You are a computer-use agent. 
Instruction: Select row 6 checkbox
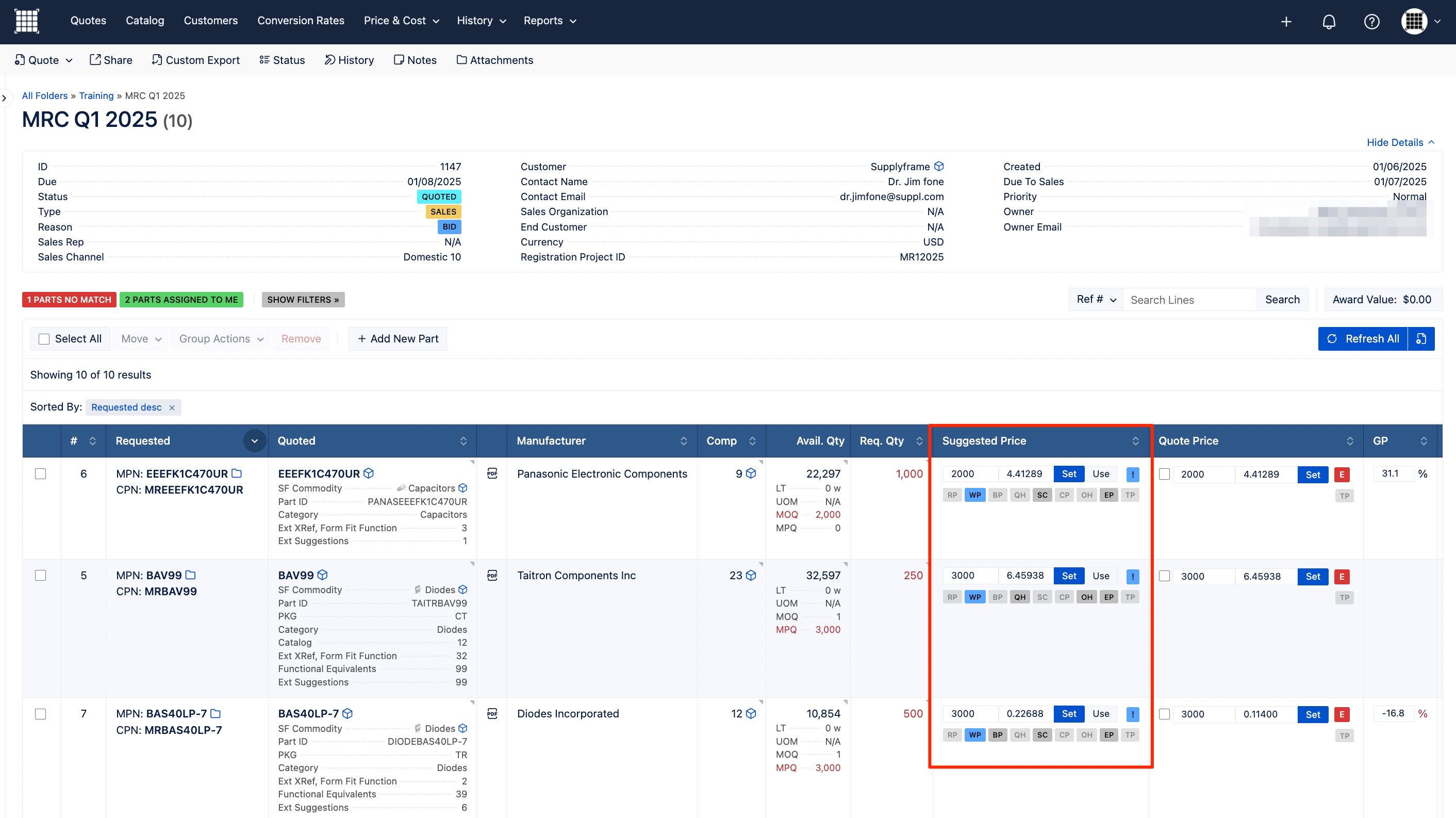click(x=41, y=473)
